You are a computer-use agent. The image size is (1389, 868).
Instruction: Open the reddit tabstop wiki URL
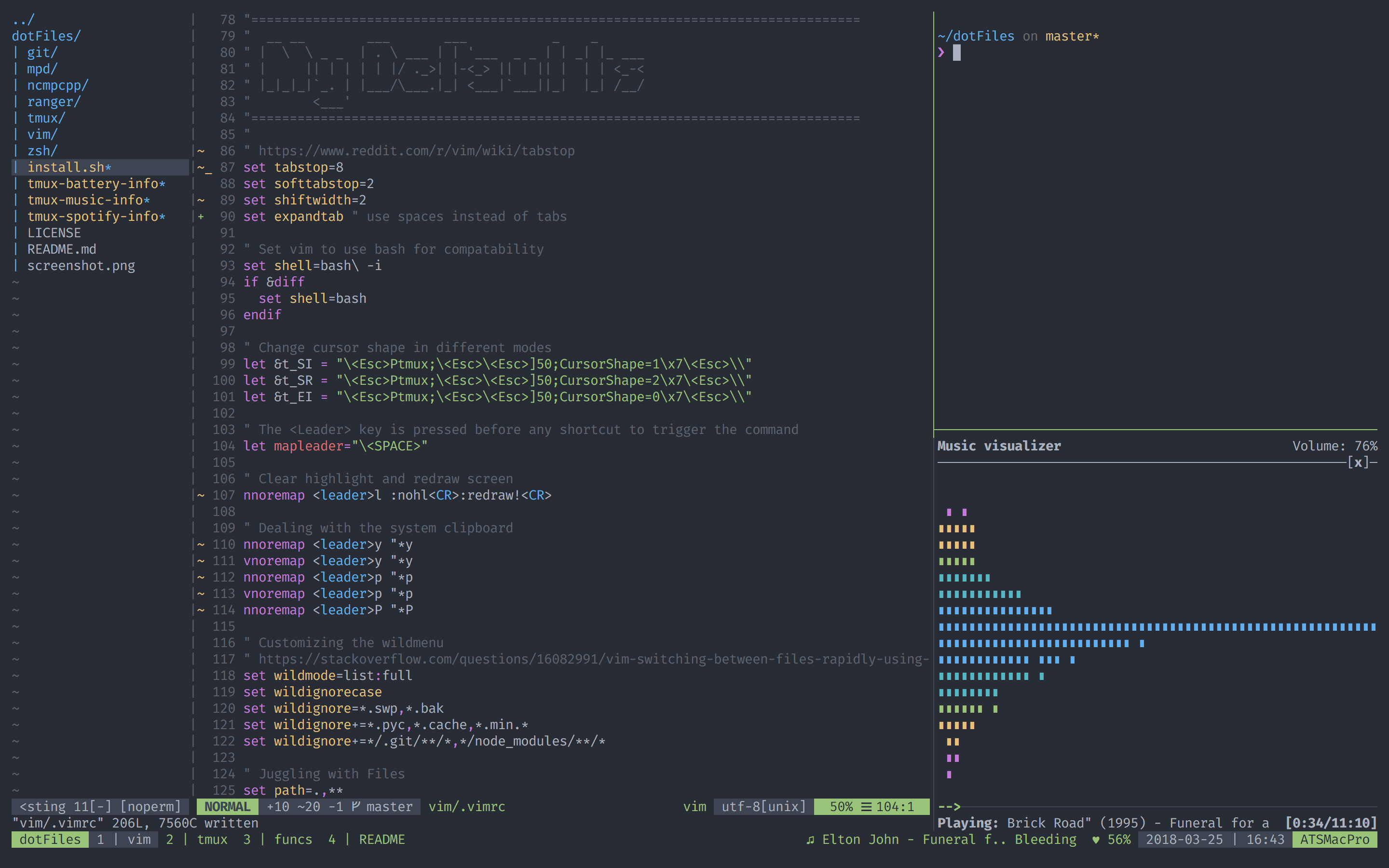click(x=416, y=151)
